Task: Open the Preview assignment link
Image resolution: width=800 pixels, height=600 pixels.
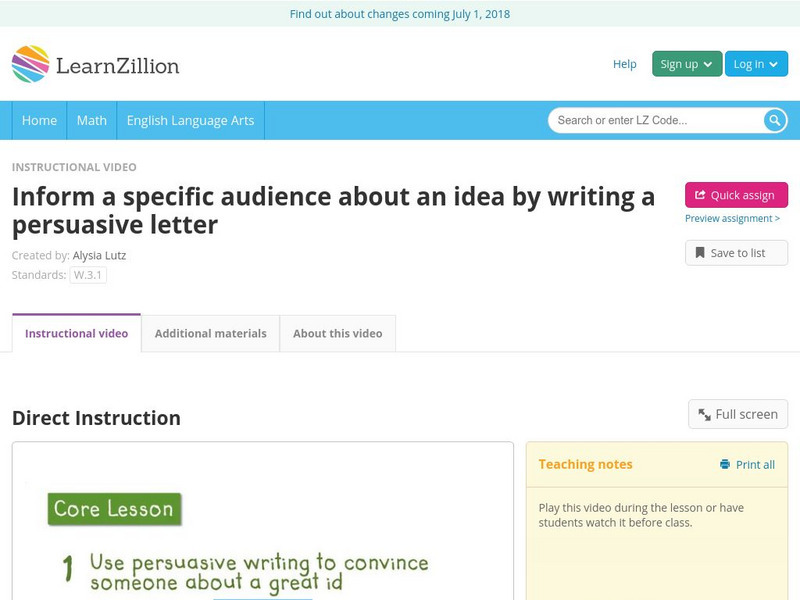Action: pos(732,218)
